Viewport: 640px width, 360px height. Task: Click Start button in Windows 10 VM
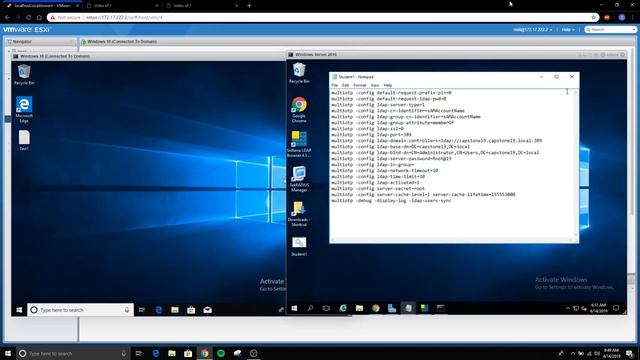(x=19, y=310)
